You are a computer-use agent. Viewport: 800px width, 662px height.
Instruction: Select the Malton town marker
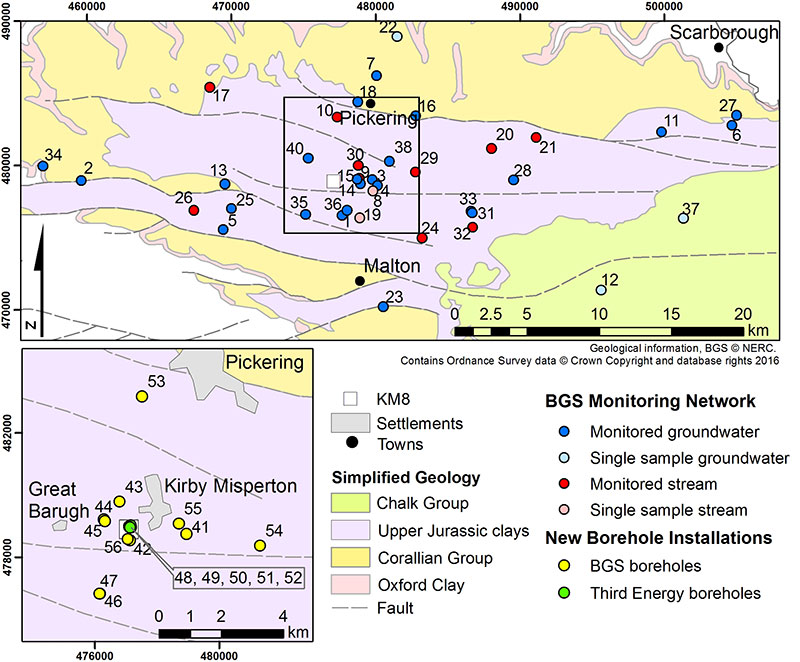361,281
